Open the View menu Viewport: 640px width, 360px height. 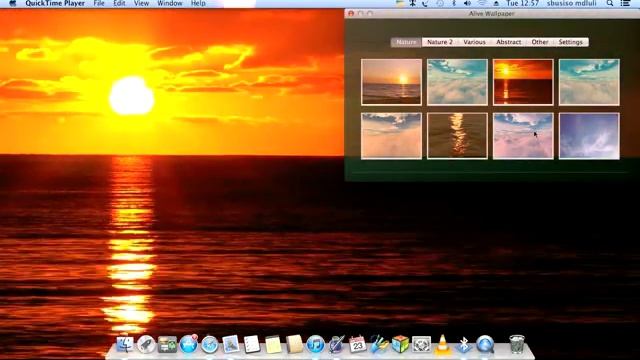(x=141, y=3)
